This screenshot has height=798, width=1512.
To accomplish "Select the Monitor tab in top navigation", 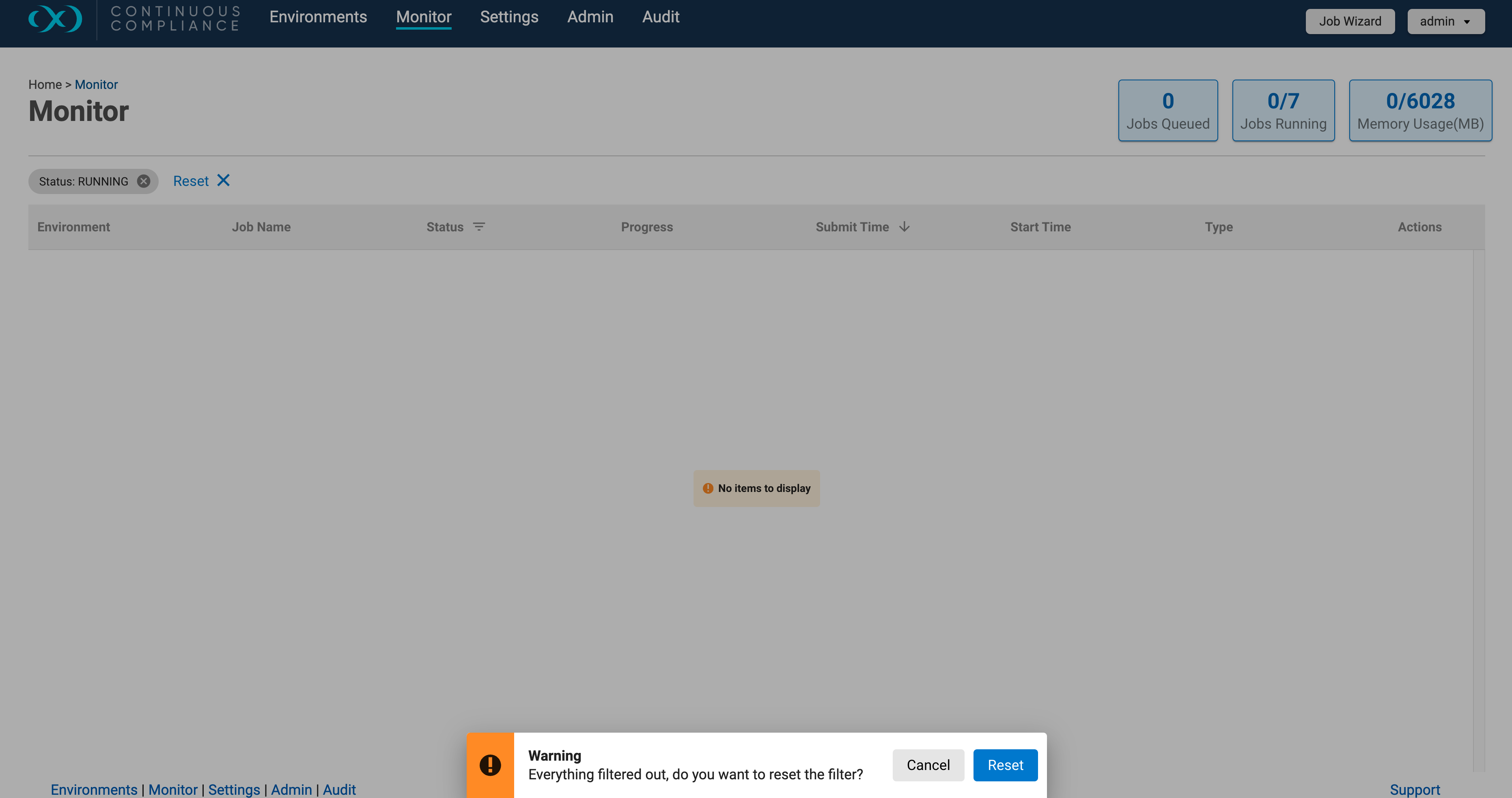I will click(x=424, y=17).
